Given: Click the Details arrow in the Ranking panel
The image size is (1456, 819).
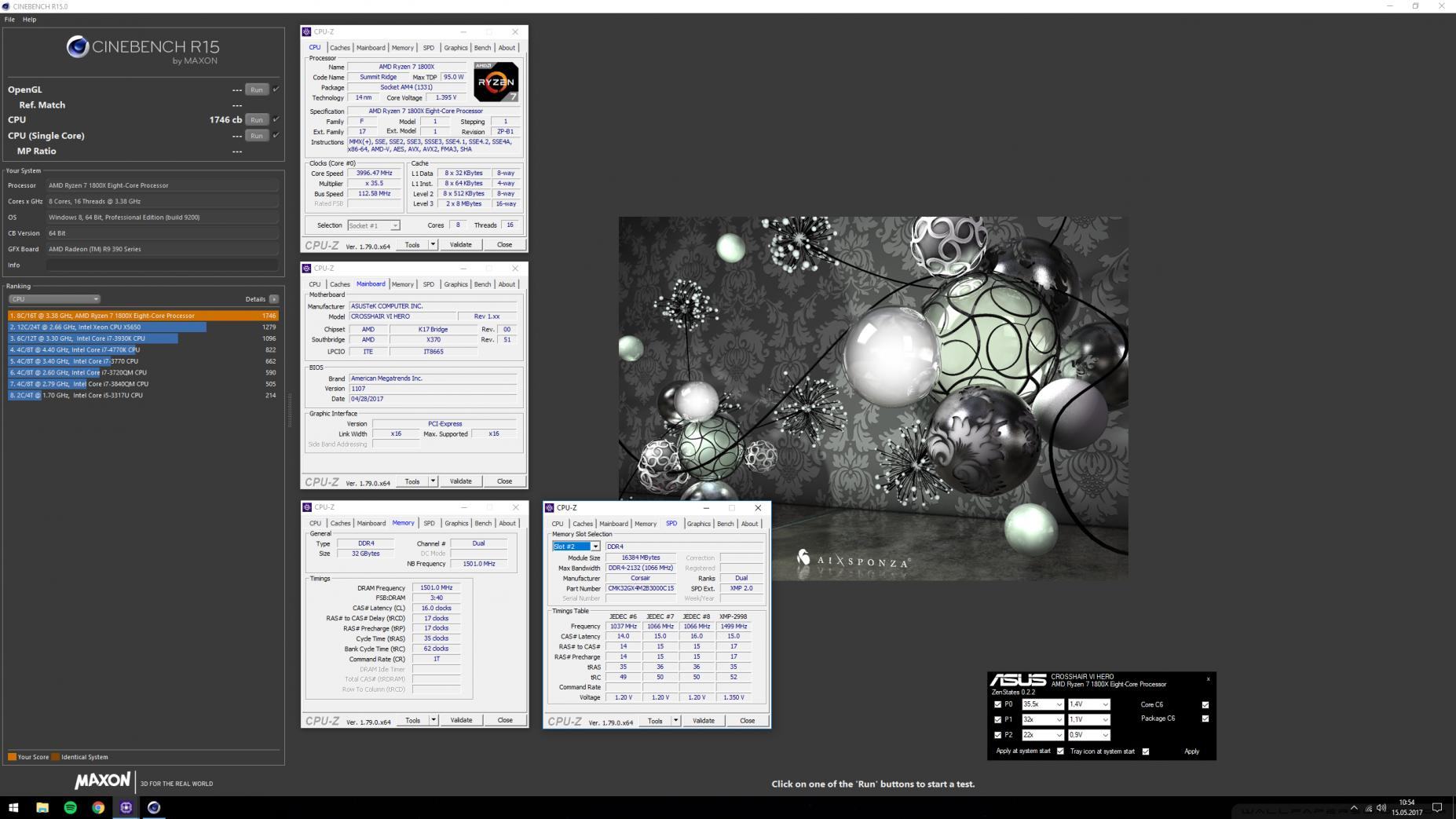Looking at the screenshot, I should click(273, 299).
